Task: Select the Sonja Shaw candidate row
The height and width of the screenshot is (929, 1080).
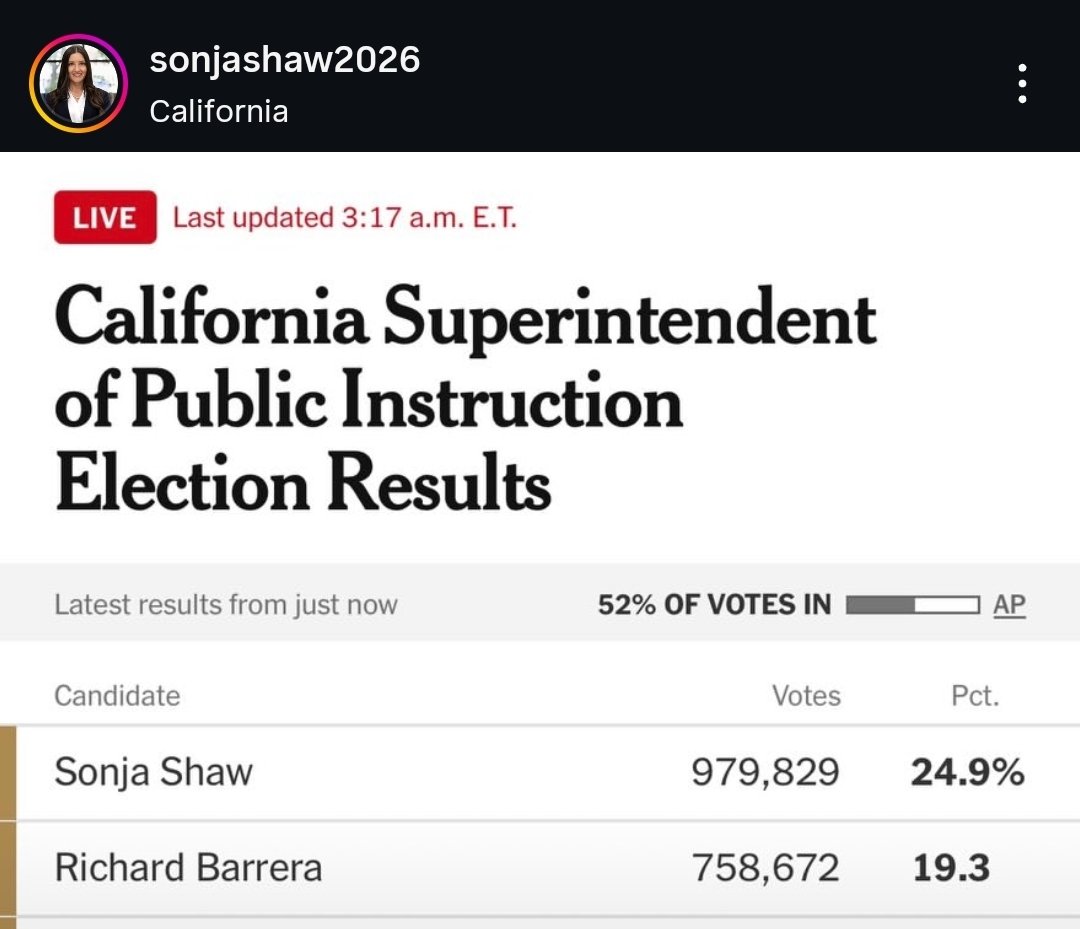Action: (540, 772)
